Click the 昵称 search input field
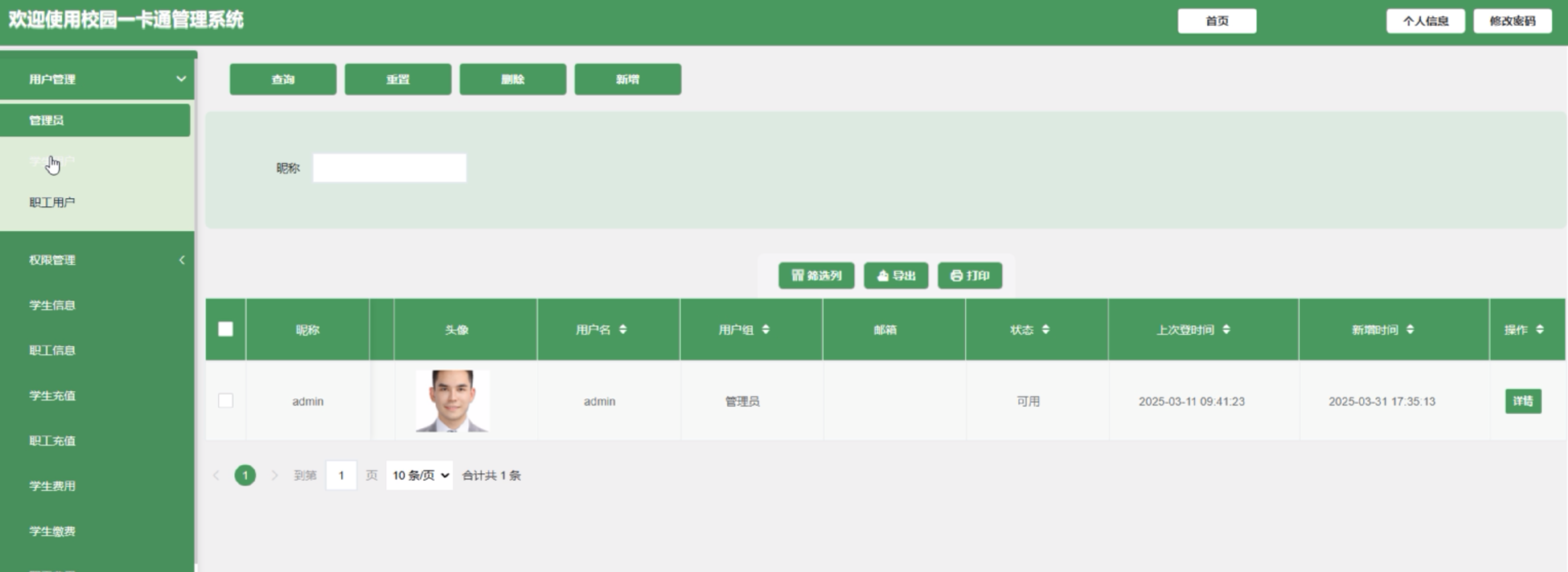 coord(389,168)
